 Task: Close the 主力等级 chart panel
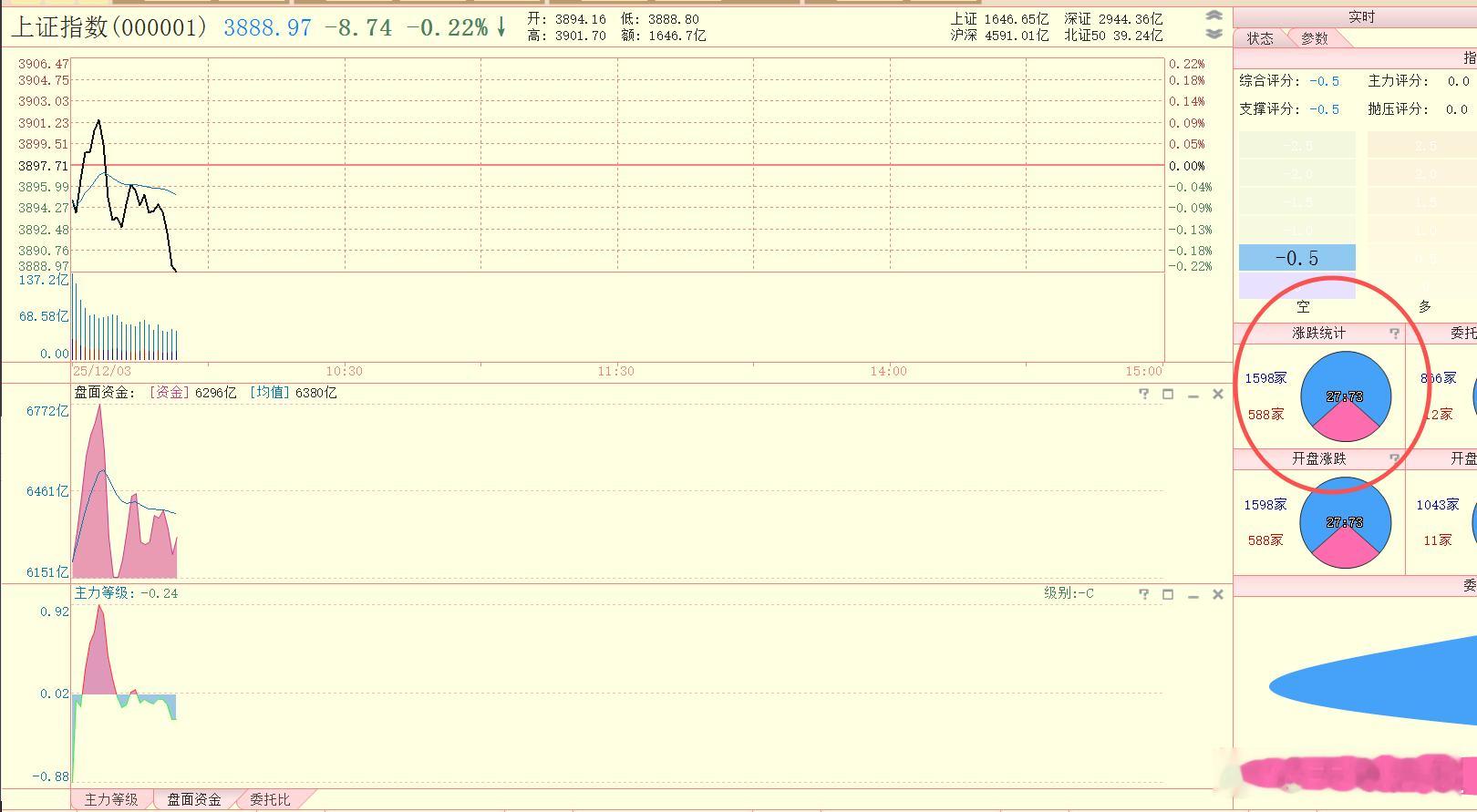[x=1218, y=594]
